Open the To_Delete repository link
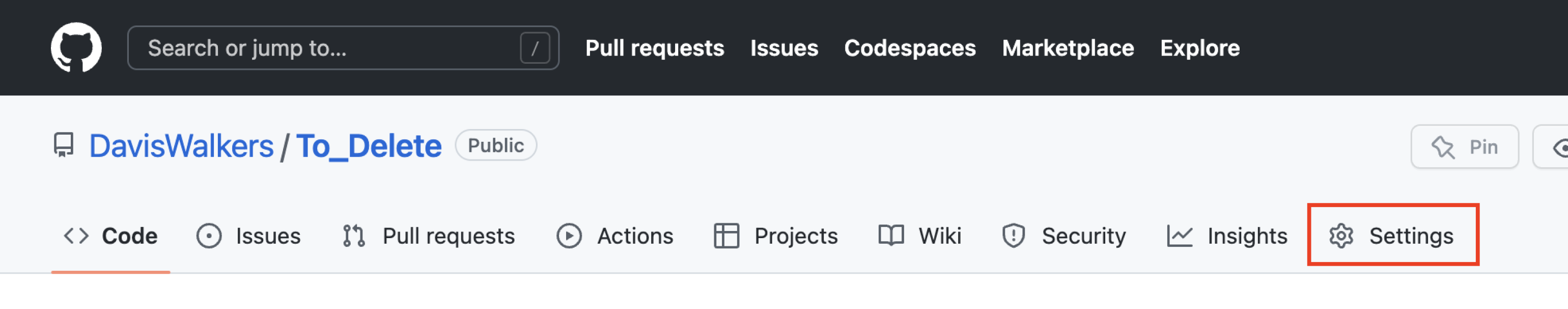Viewport: 1568px width, 309px height. tap(369, 146)
